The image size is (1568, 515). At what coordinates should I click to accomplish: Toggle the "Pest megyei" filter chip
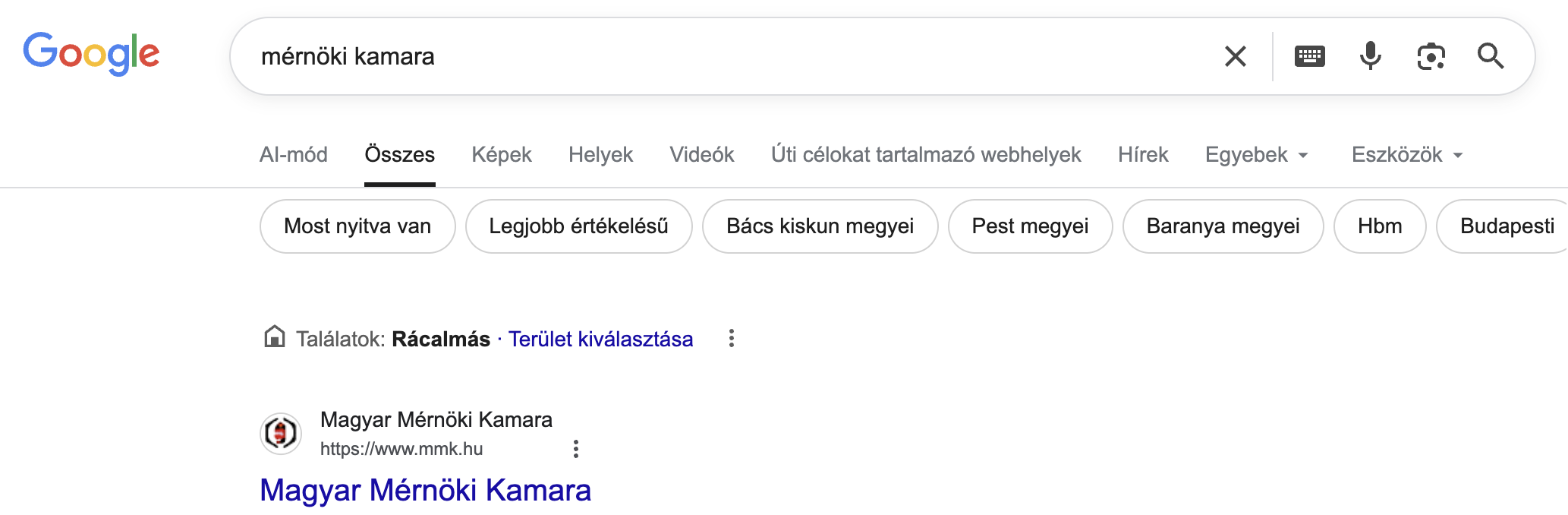click(x=1030, y=226)
